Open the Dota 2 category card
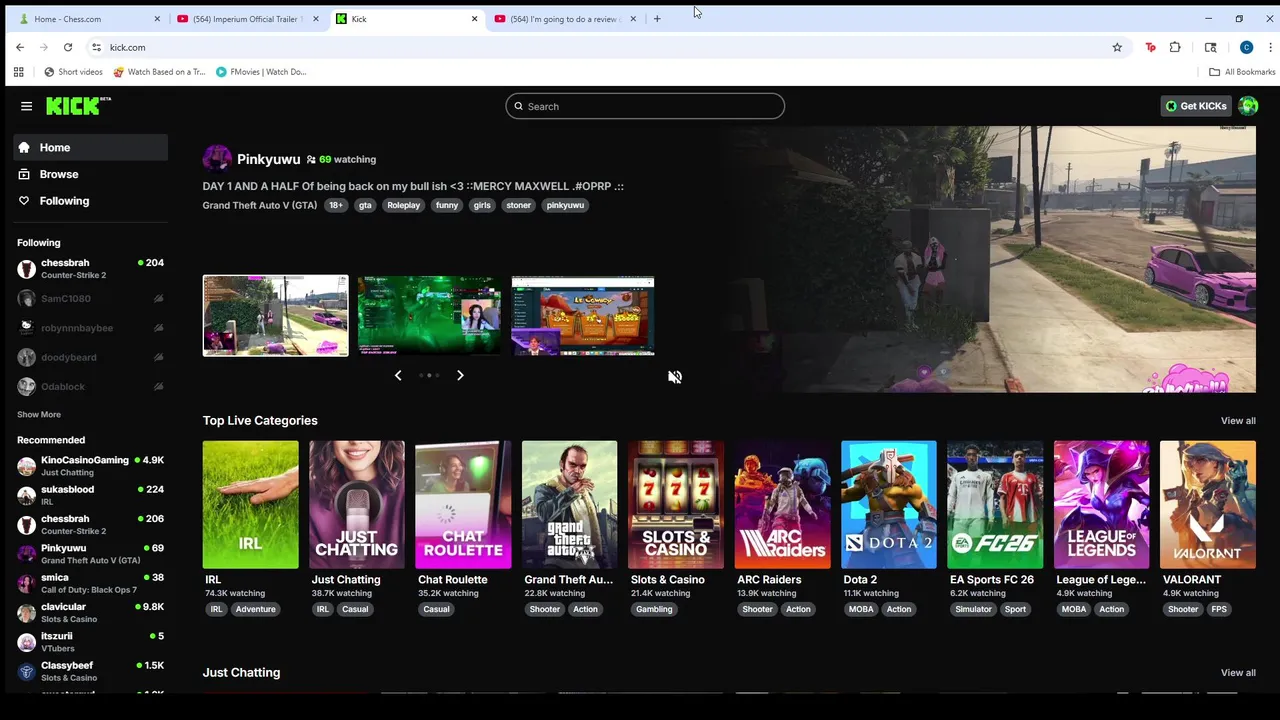The image size is (1280, 720). (889, 505)
